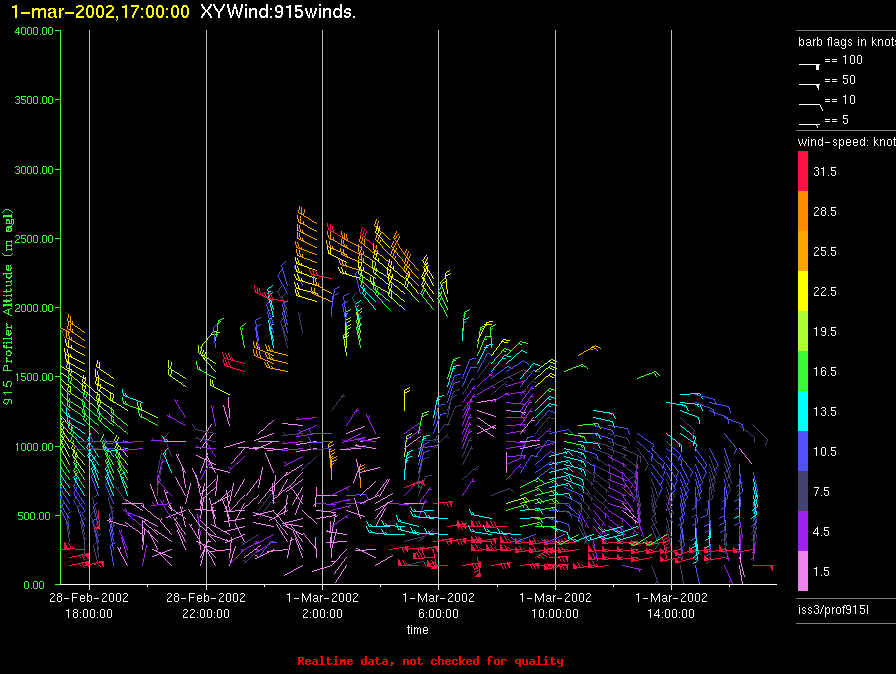This screenshot has height=674, width=896.
Task: Select the 1-Mar-2002 14:00:00 time marker
Action: [x=671, y=605]
